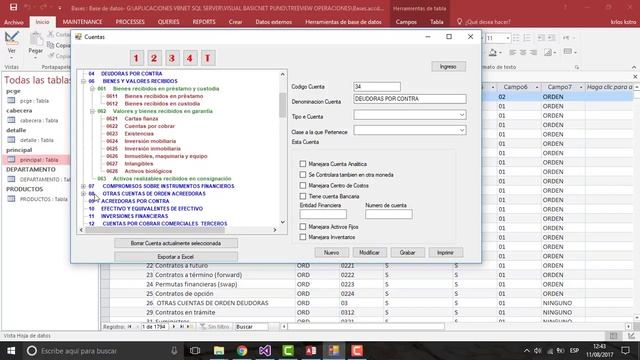Open Chrome from the taskbar
Screen dimensions: 640x360
242,351
